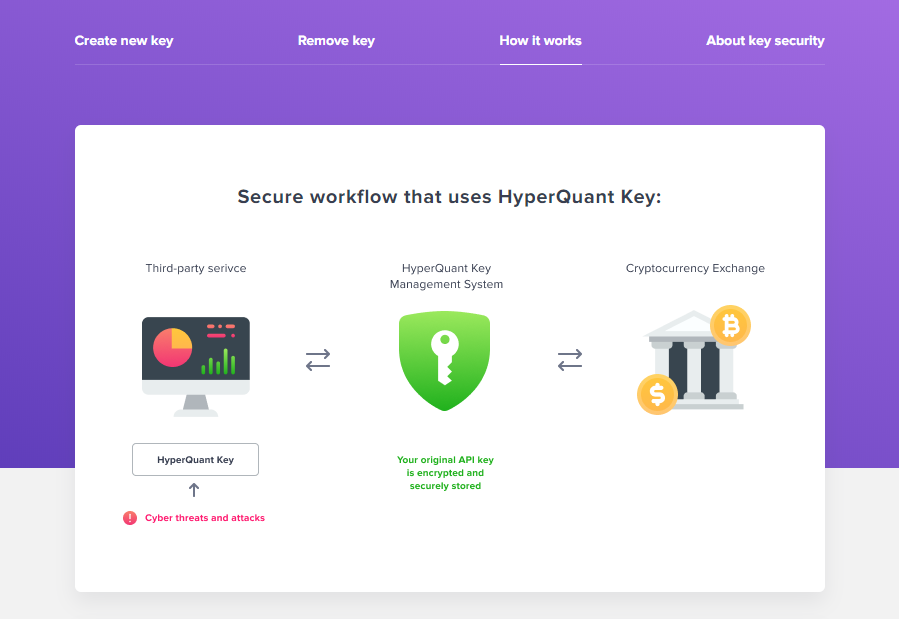This screenshot has height=619, width=899.
Task: Click the Secure workflow heading
Action: pos(450,197)
